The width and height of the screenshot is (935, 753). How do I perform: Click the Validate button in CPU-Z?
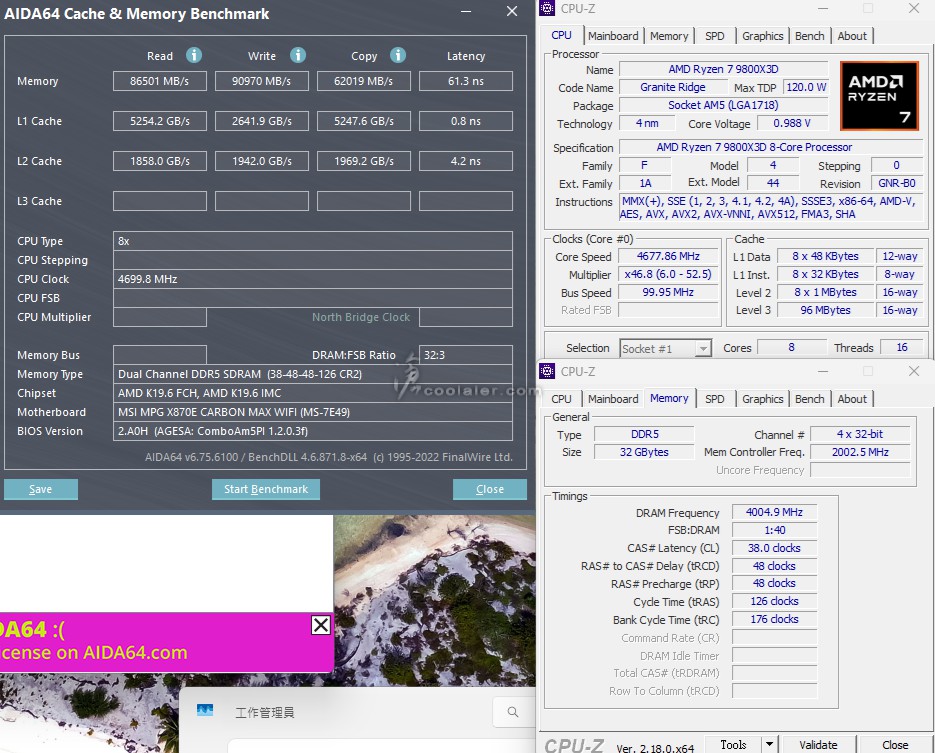point(818,744)
